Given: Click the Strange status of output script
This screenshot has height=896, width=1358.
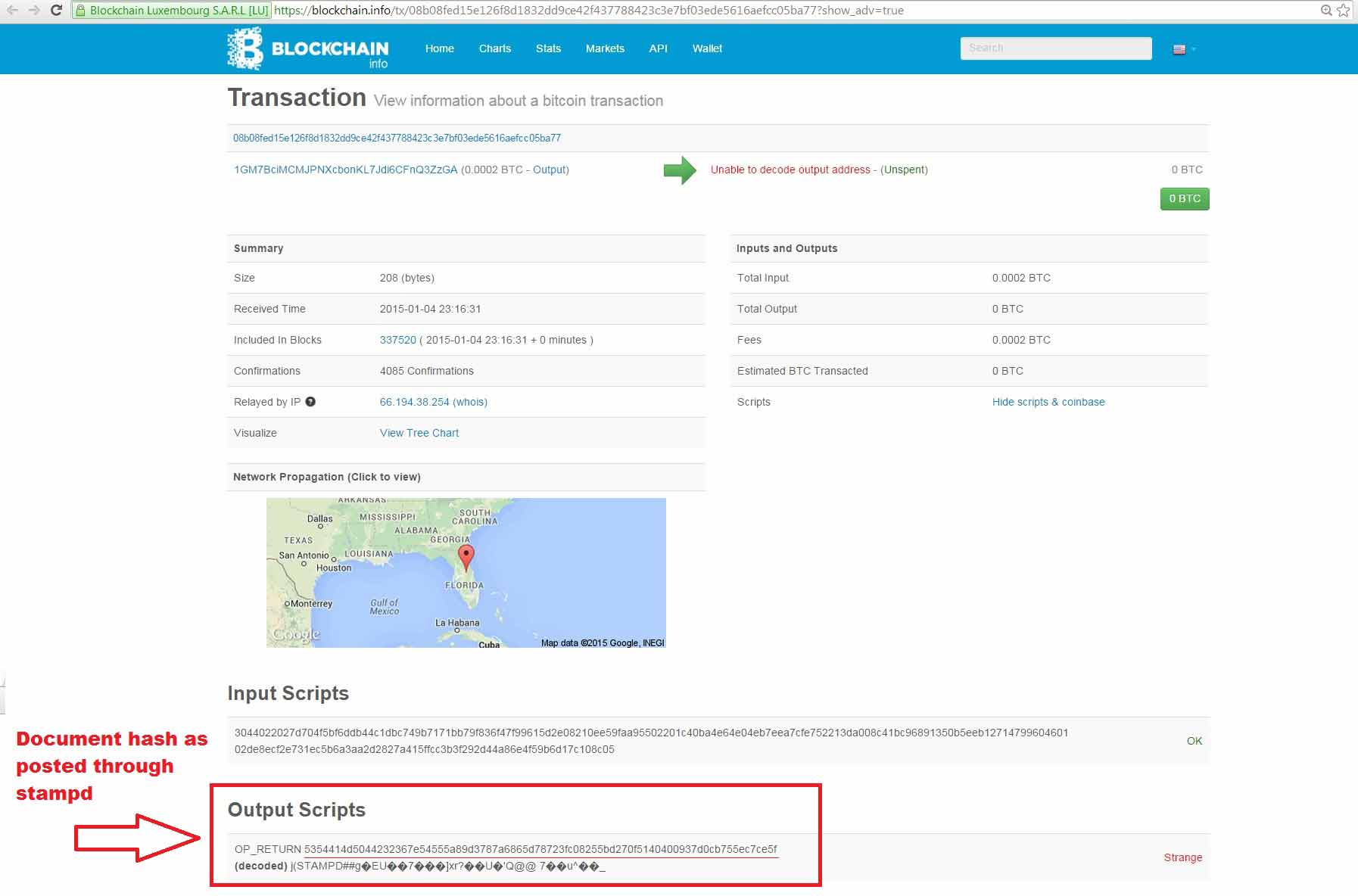Looking at the screenshot, I should pyautogui.click(x=1183, y=857).
